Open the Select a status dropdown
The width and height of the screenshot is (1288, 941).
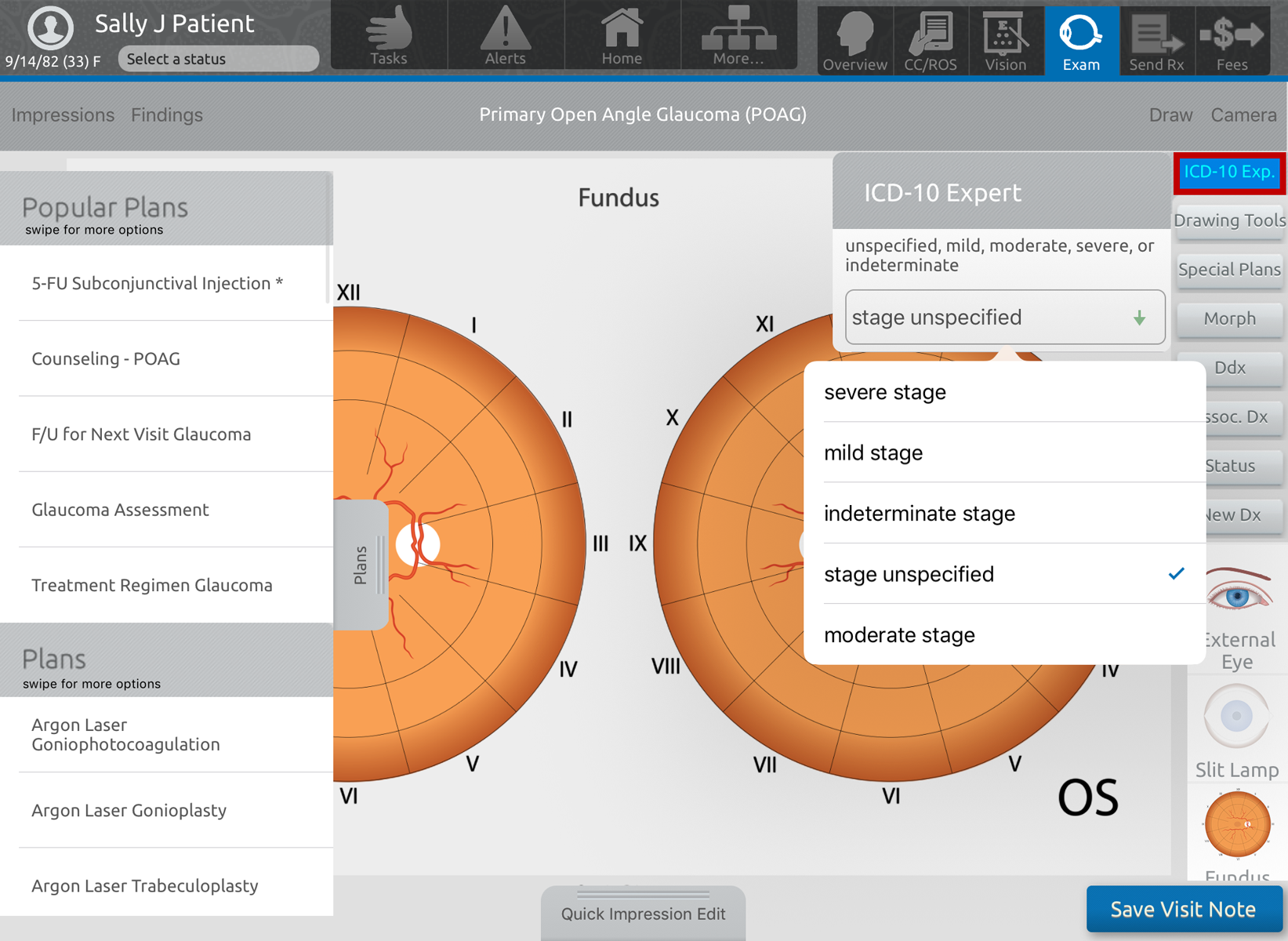point(218,58)
